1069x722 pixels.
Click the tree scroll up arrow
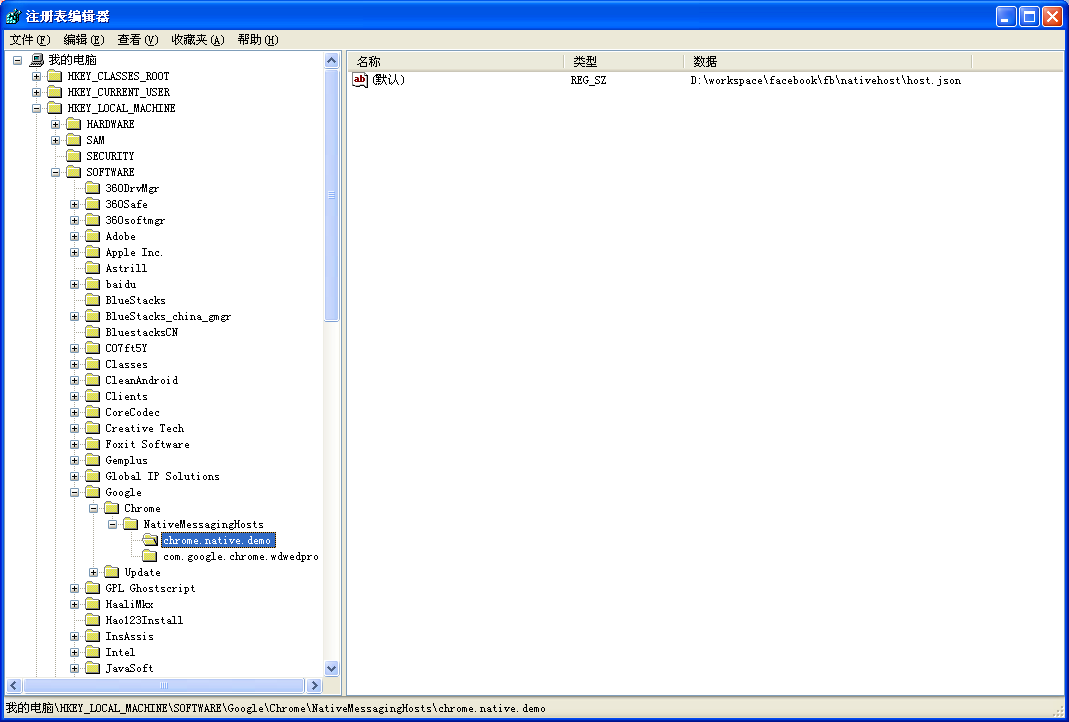click(x=331, y=61)
